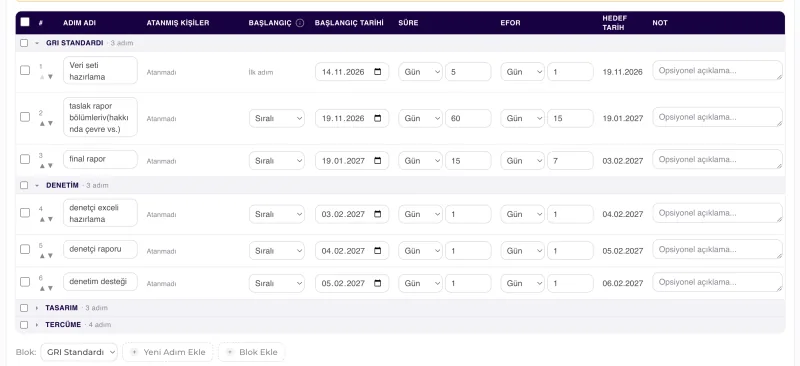Click the effort field showing 15

(x=570, y=118)
